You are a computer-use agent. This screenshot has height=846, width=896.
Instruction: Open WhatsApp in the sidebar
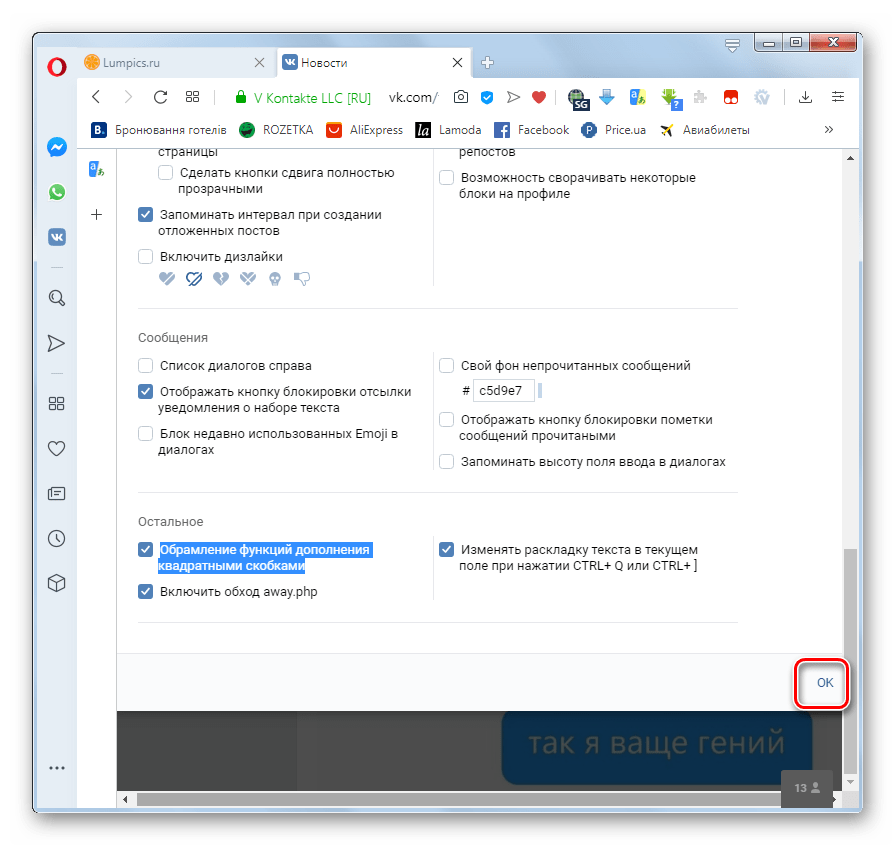pyautogui.click(x=57, y=192)
